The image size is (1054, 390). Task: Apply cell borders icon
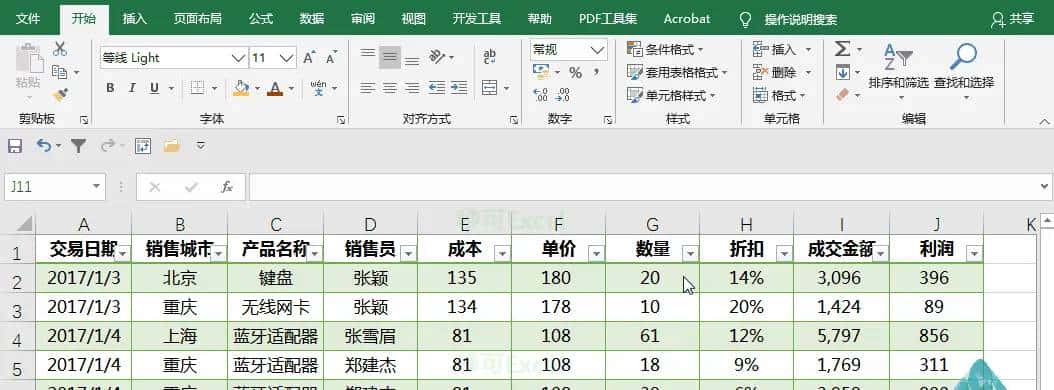pyautogui.click(x=197, y=88)
